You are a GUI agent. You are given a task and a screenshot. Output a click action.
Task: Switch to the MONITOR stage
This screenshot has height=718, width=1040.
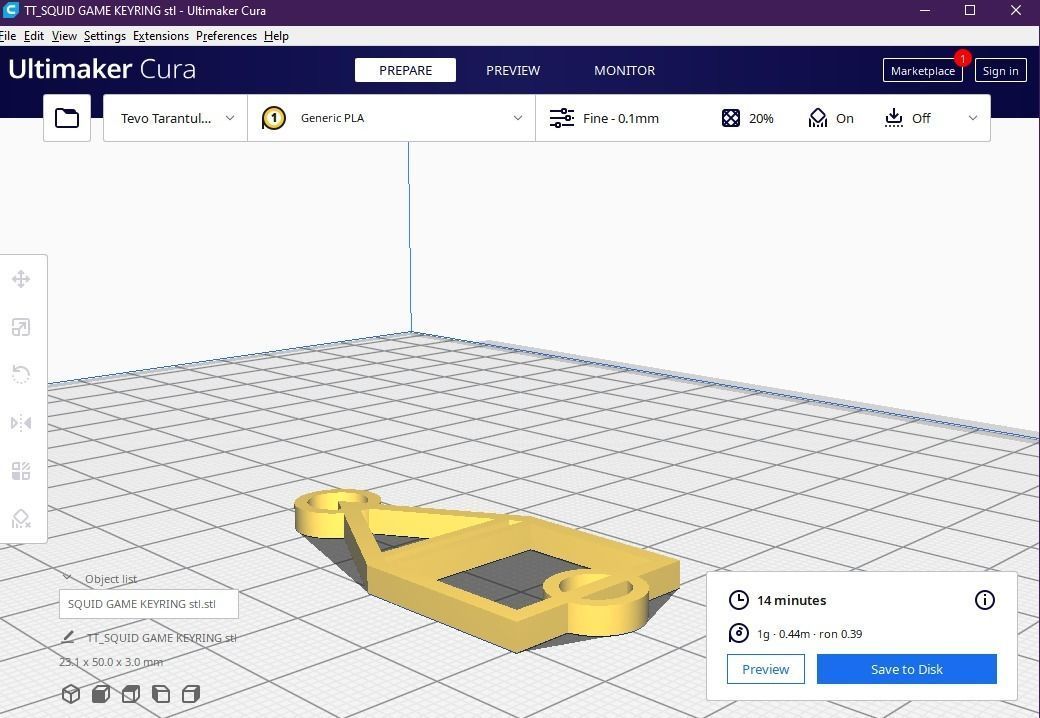tap(624, 70)
